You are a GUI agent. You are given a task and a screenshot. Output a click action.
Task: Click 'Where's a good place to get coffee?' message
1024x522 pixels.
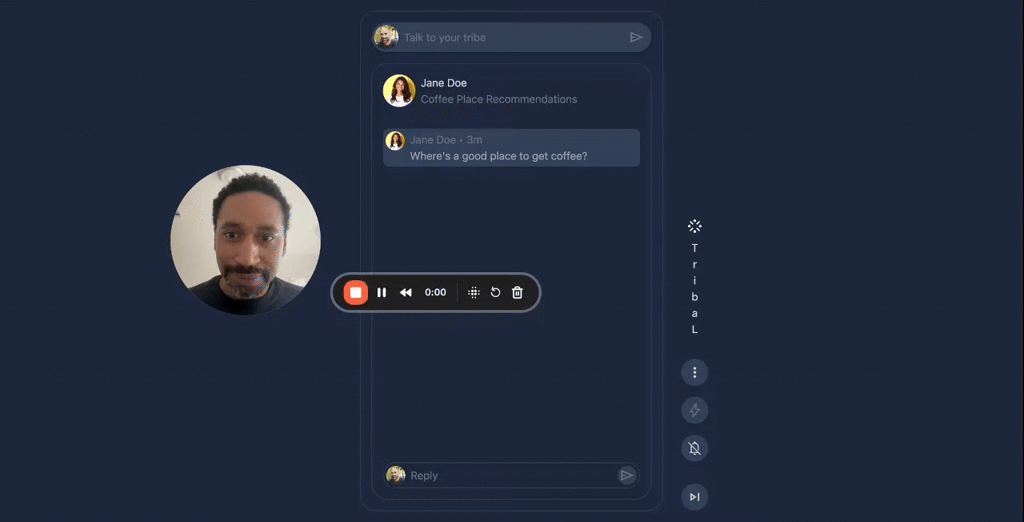click(x=498, y=156)
